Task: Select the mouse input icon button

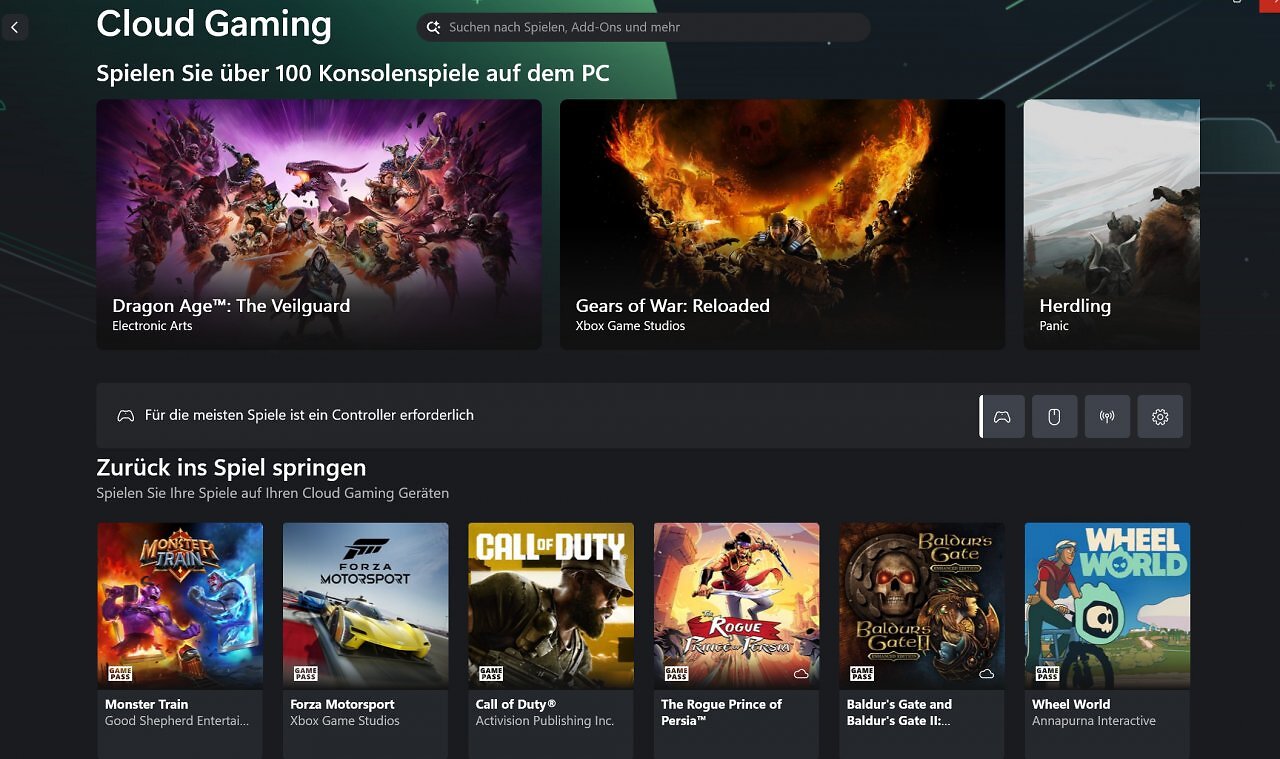Action: [1054, 417]
